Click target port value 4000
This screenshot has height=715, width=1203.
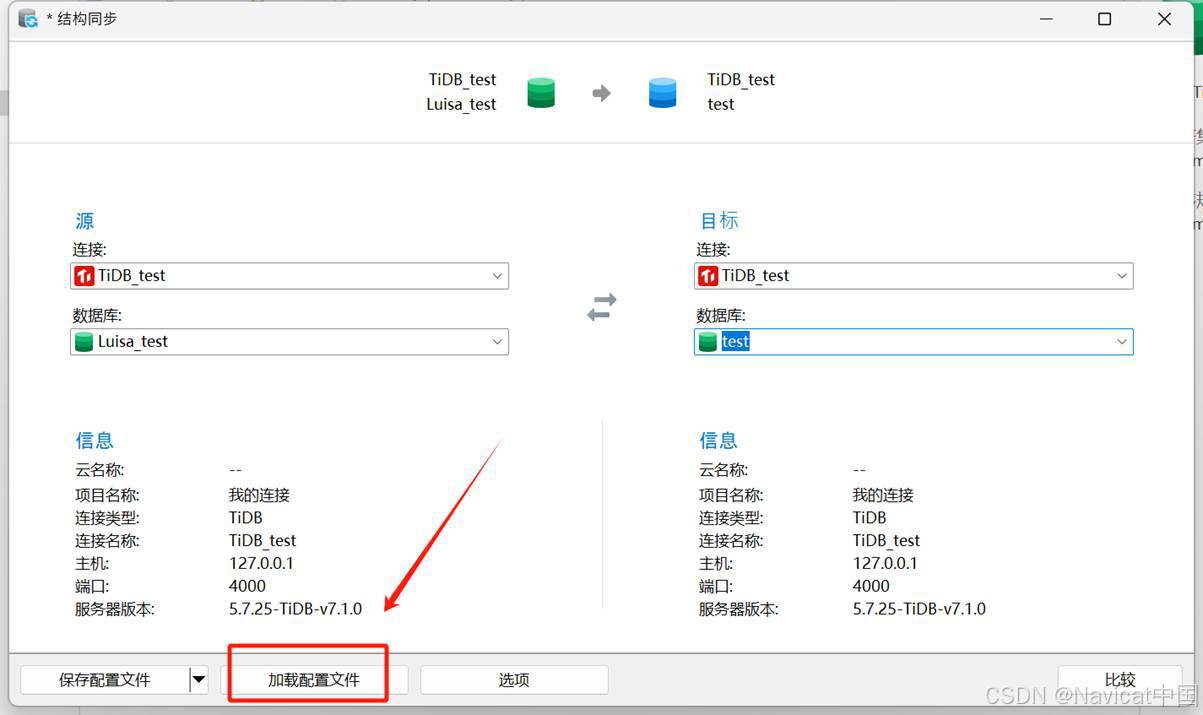(x=871, y=587)
